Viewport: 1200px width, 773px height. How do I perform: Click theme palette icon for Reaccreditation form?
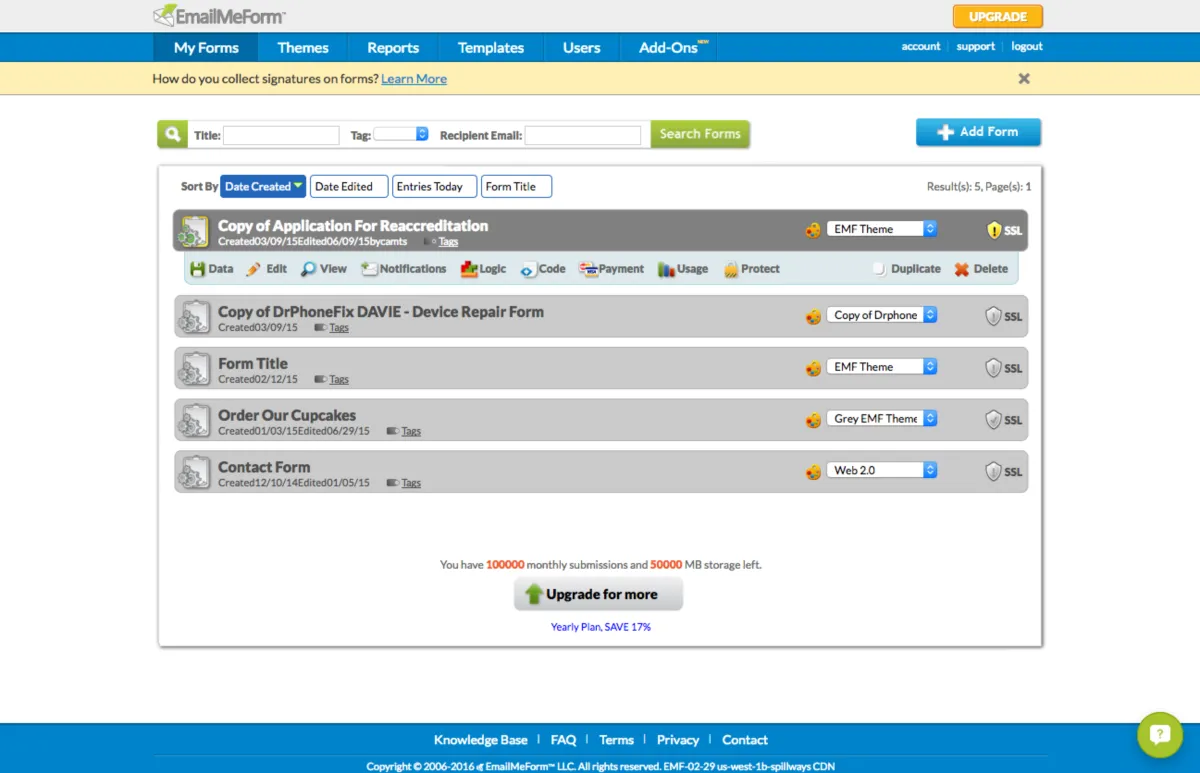tap(814, 230)
